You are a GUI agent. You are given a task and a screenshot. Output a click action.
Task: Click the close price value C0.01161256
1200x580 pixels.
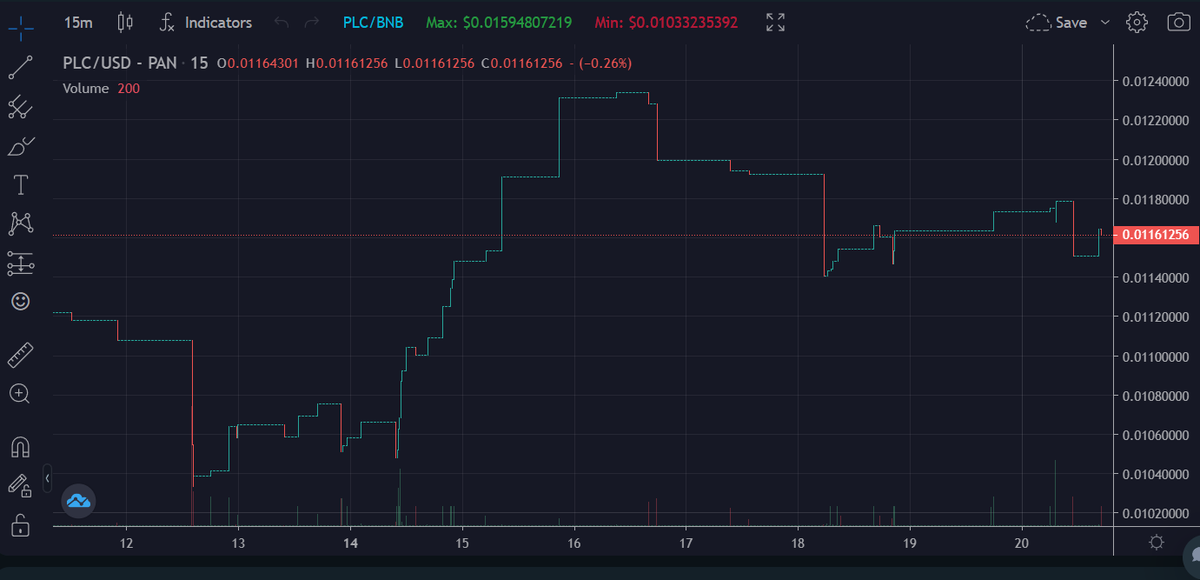pos(520,63)
